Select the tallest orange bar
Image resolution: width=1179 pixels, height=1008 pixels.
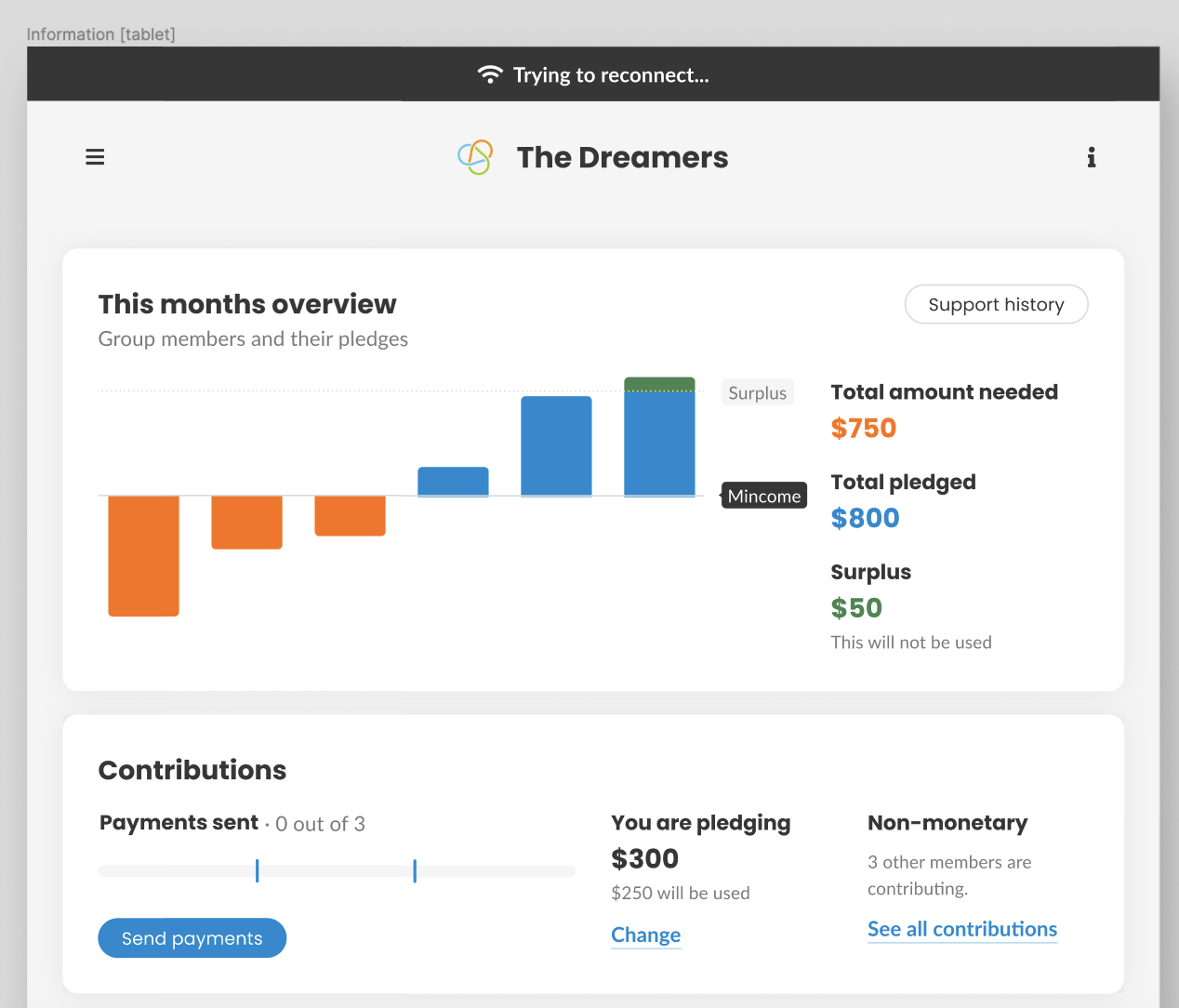(143, 556)
